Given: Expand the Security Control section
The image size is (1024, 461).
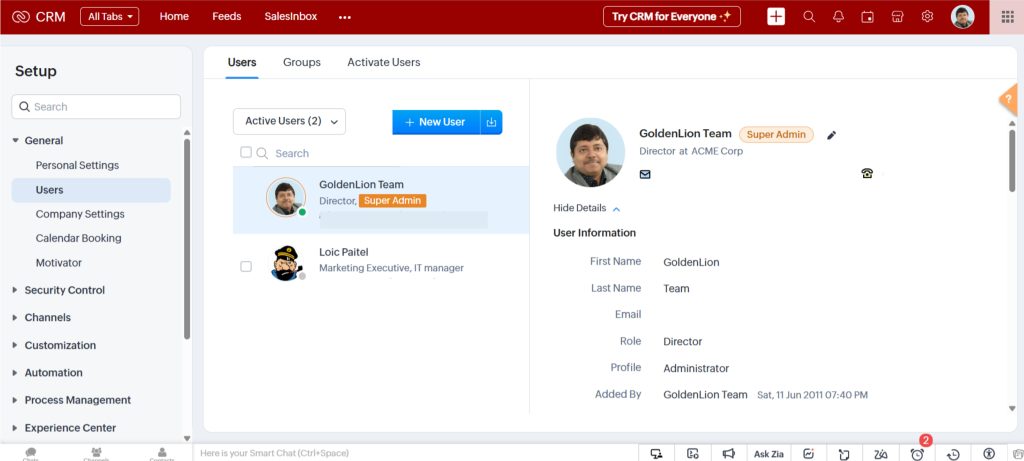Looking at the screenshot, I should coord(64,290).
